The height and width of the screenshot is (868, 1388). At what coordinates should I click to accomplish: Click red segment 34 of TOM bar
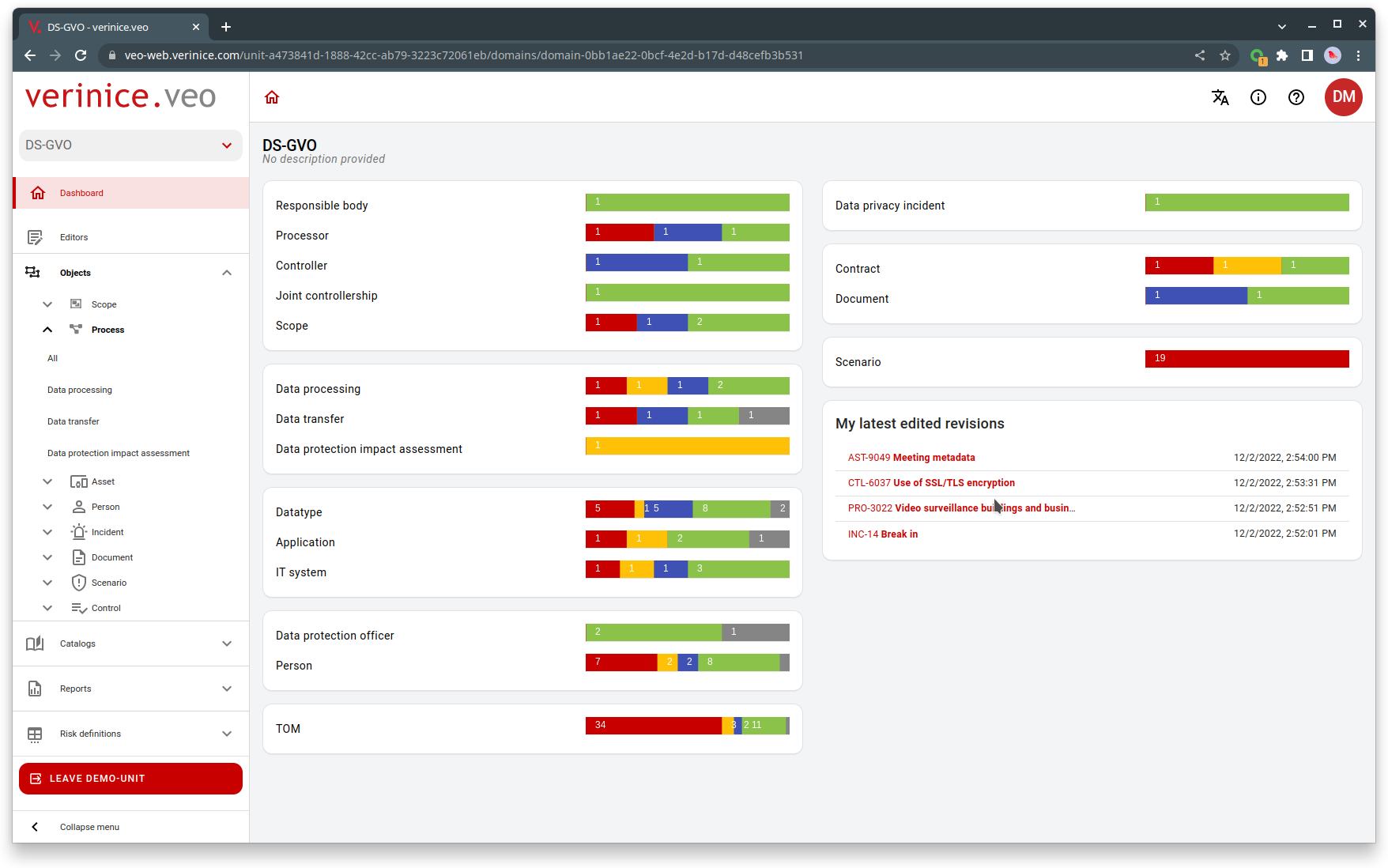click(x=654, y=726)
